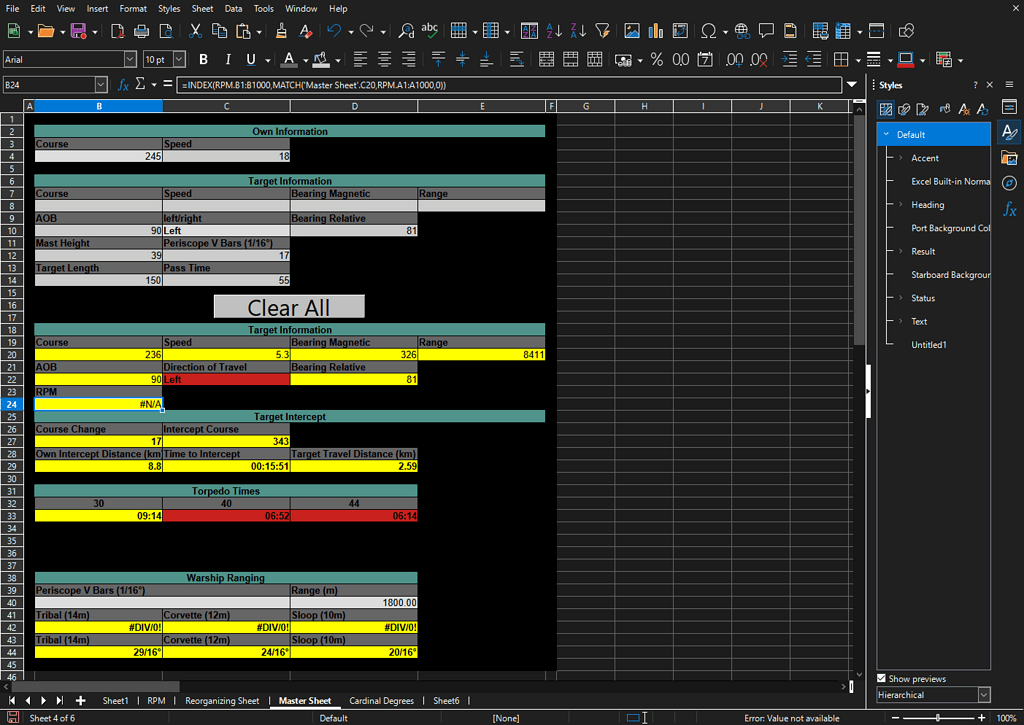Click the Bold formatting icon

(x=203, y=59)
